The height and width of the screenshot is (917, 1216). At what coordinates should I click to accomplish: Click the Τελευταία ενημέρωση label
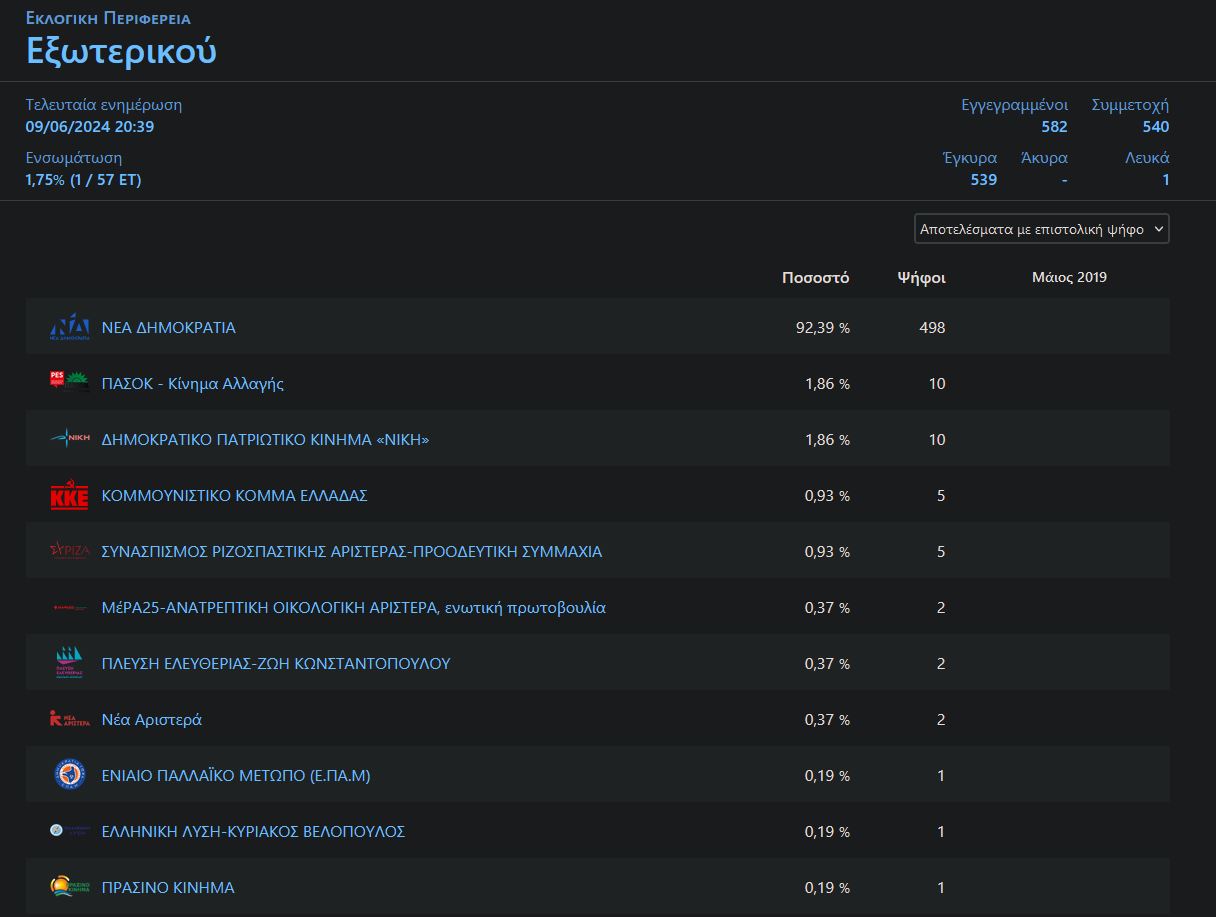coord(104,105)
